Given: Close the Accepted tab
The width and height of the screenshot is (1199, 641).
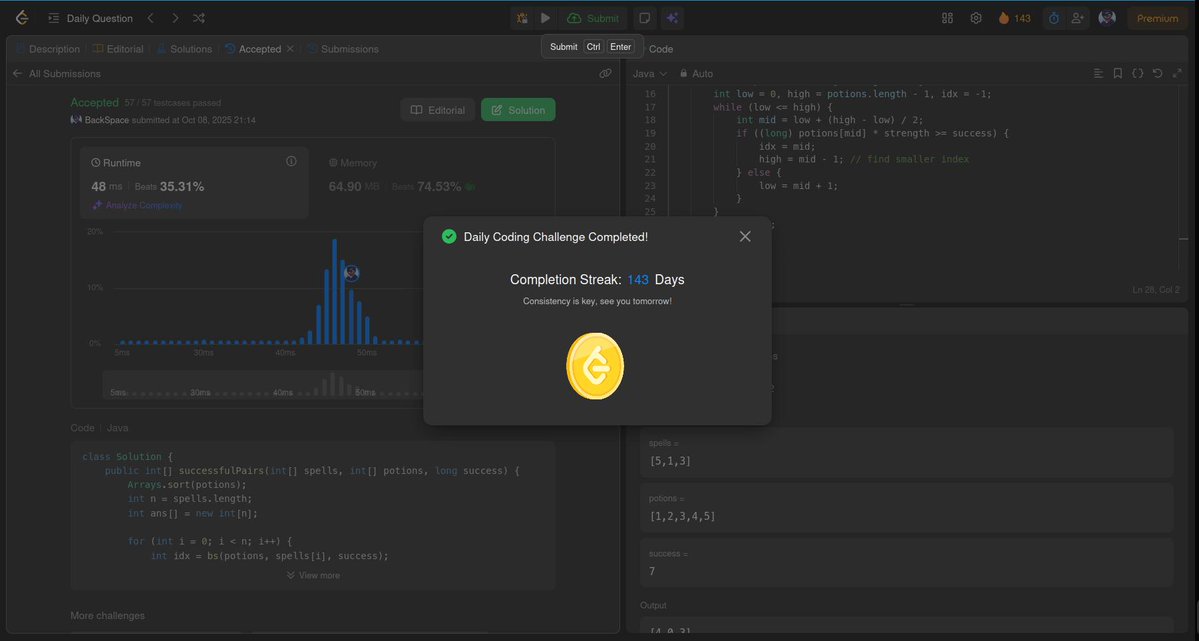Looking at the screenshot, I should [x=290, y=49].
